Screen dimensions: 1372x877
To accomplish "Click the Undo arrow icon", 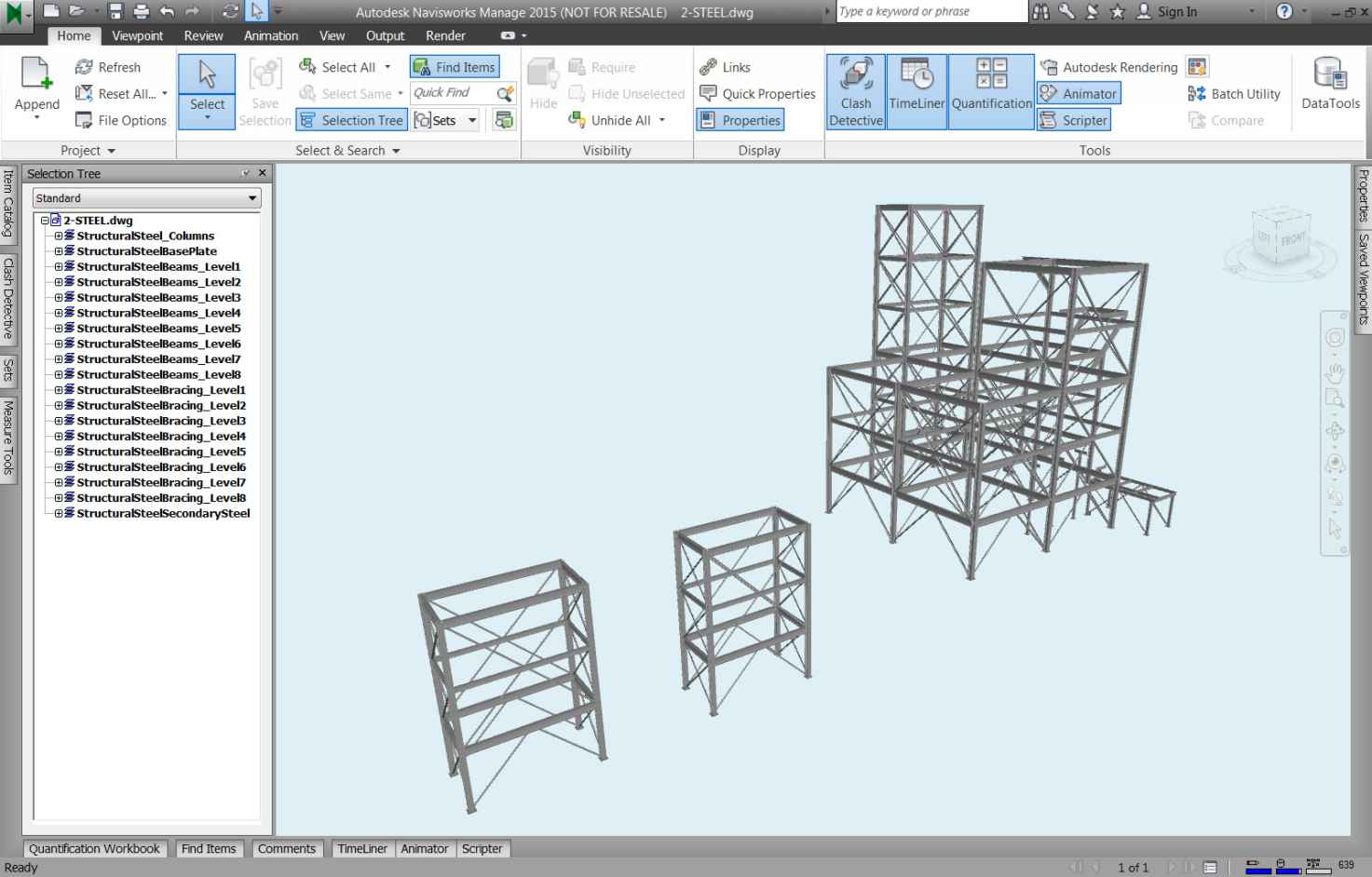I will coord(167,11).
